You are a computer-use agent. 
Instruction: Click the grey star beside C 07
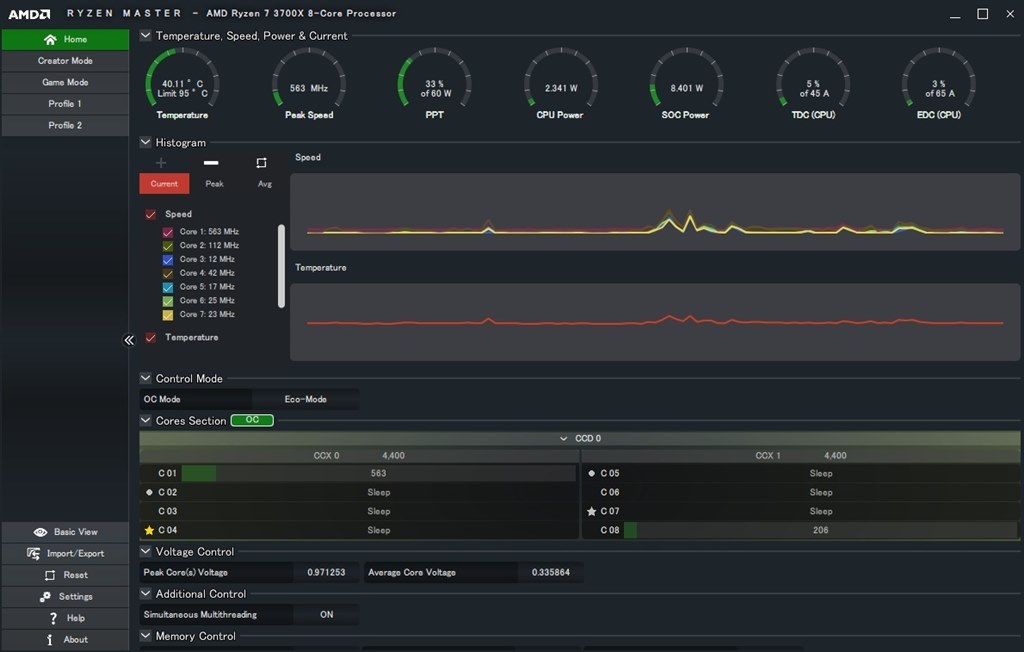(x=592, y=511)
